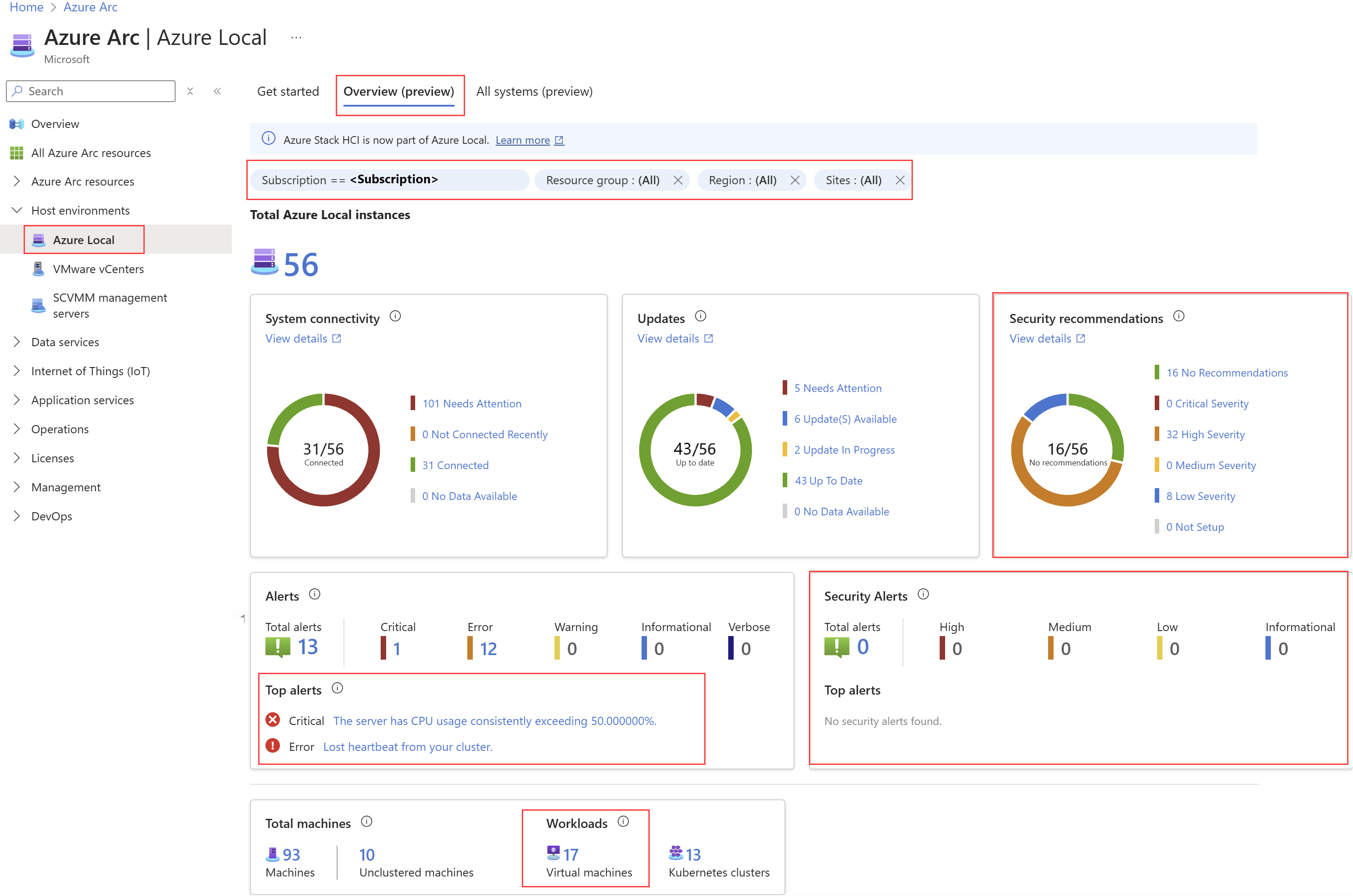Open the Learn more link
This screenshot has height=896, width=1353.
click(523, 140)
